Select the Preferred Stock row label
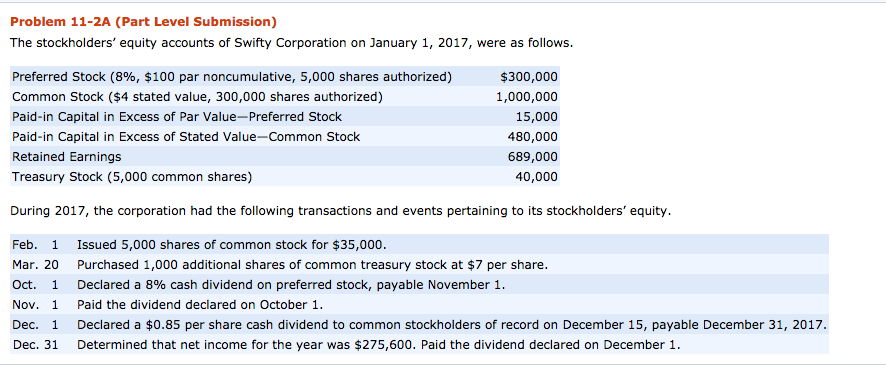886x365 pixels. 232,77
